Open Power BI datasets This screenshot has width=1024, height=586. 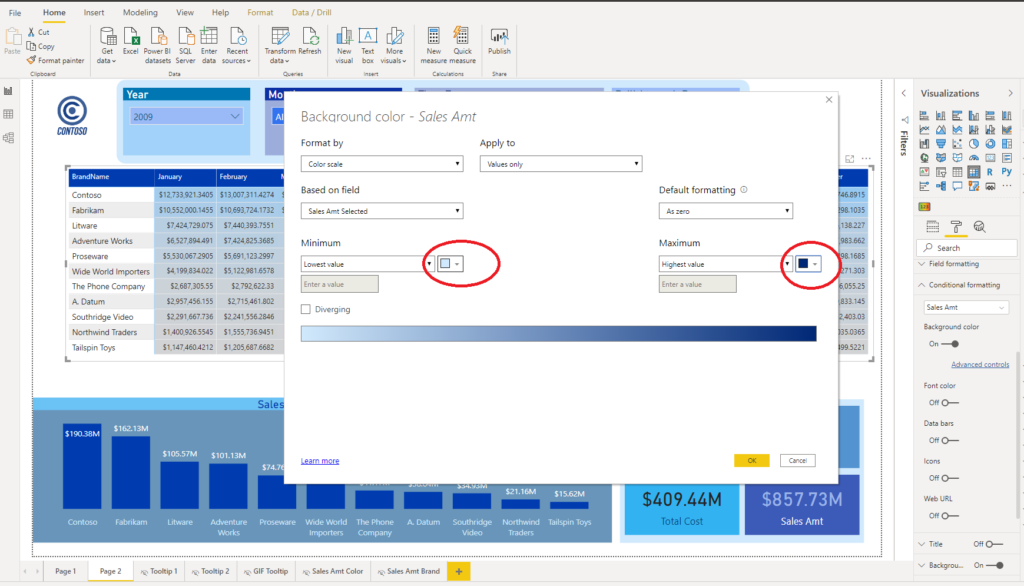tap(157, 45)
